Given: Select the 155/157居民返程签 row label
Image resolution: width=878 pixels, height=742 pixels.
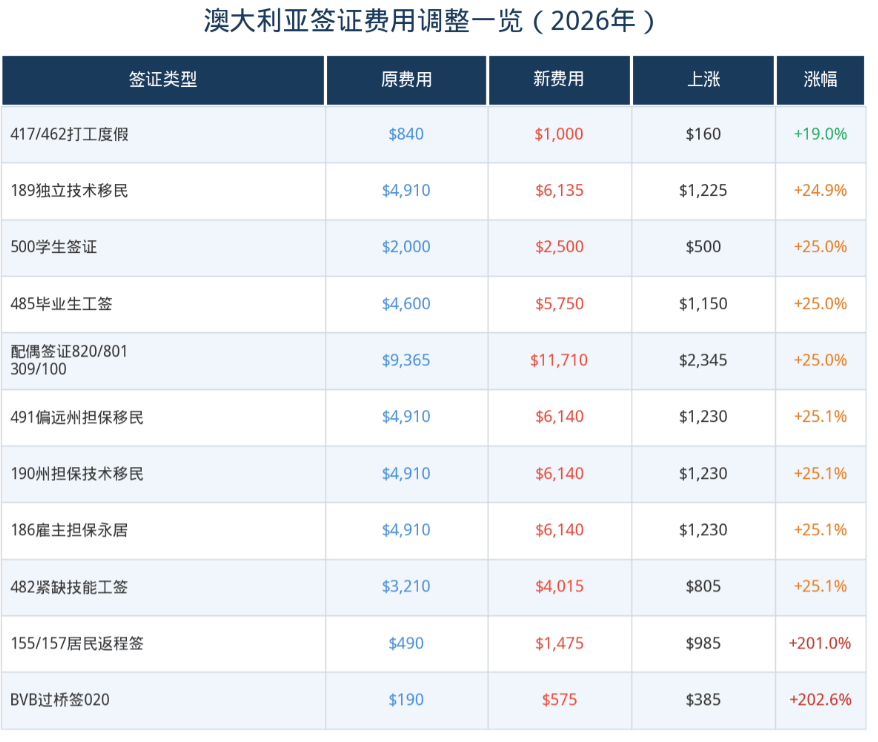Looking at the screenshot, I should tap(77, 643).
